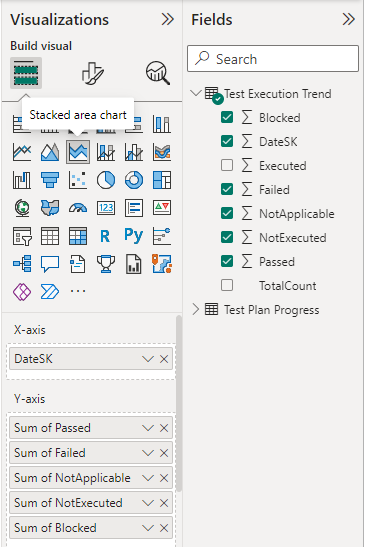Uncheck the NotExecuted field

227,237
